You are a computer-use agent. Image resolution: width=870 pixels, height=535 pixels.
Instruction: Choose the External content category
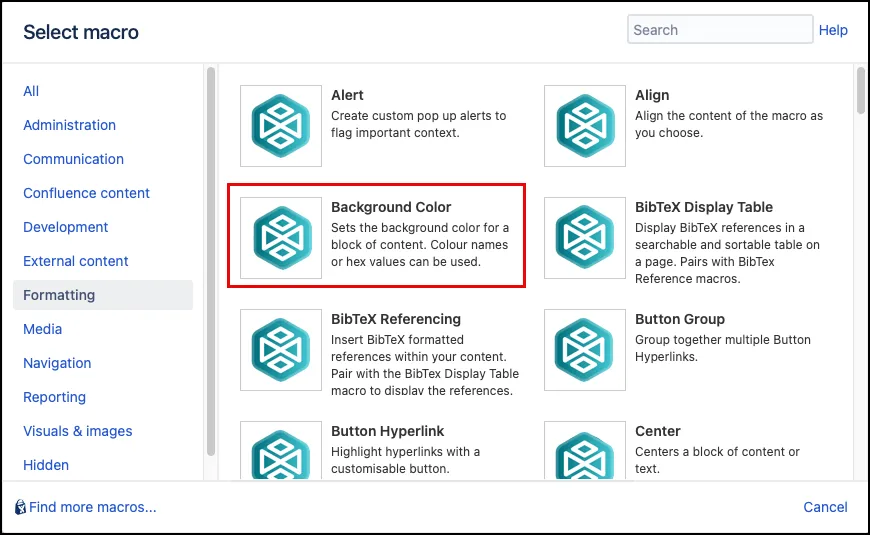(75, 261)
